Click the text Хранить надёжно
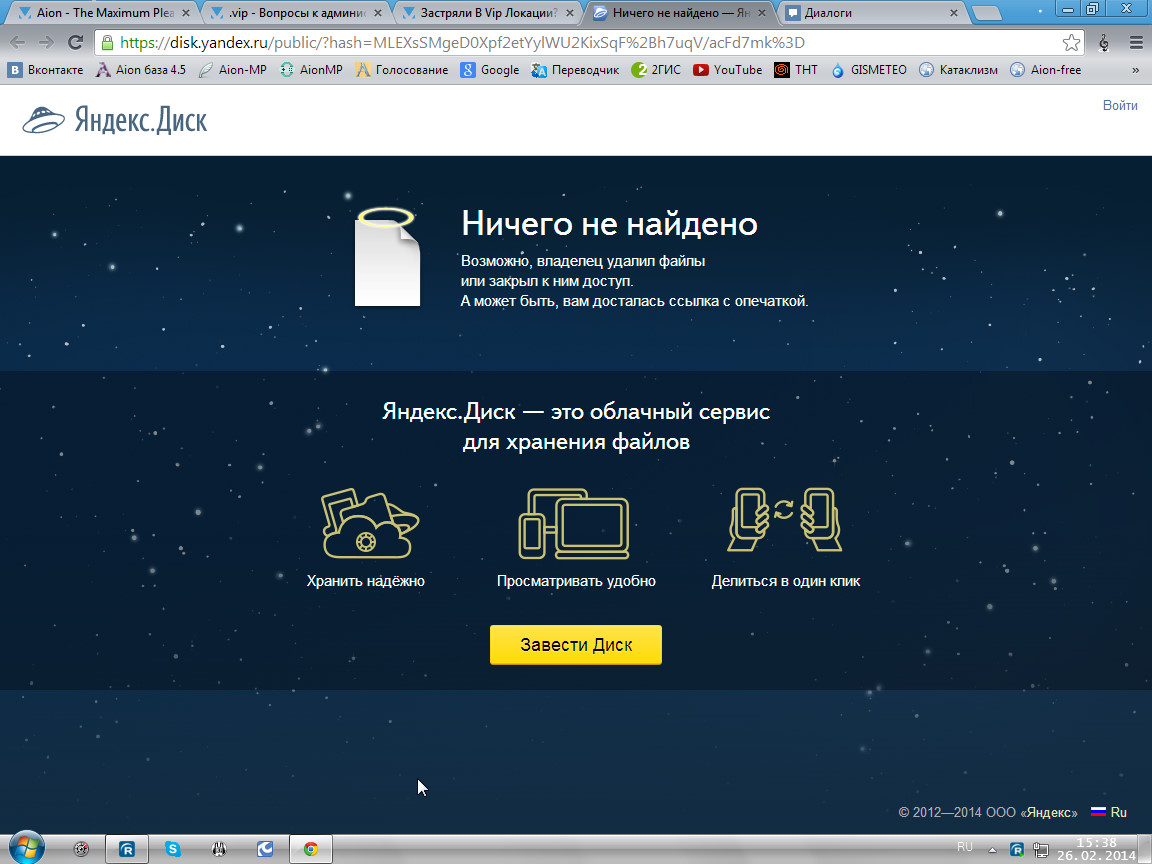This screenshot has width=1152, height=864. tap(366, 581)
